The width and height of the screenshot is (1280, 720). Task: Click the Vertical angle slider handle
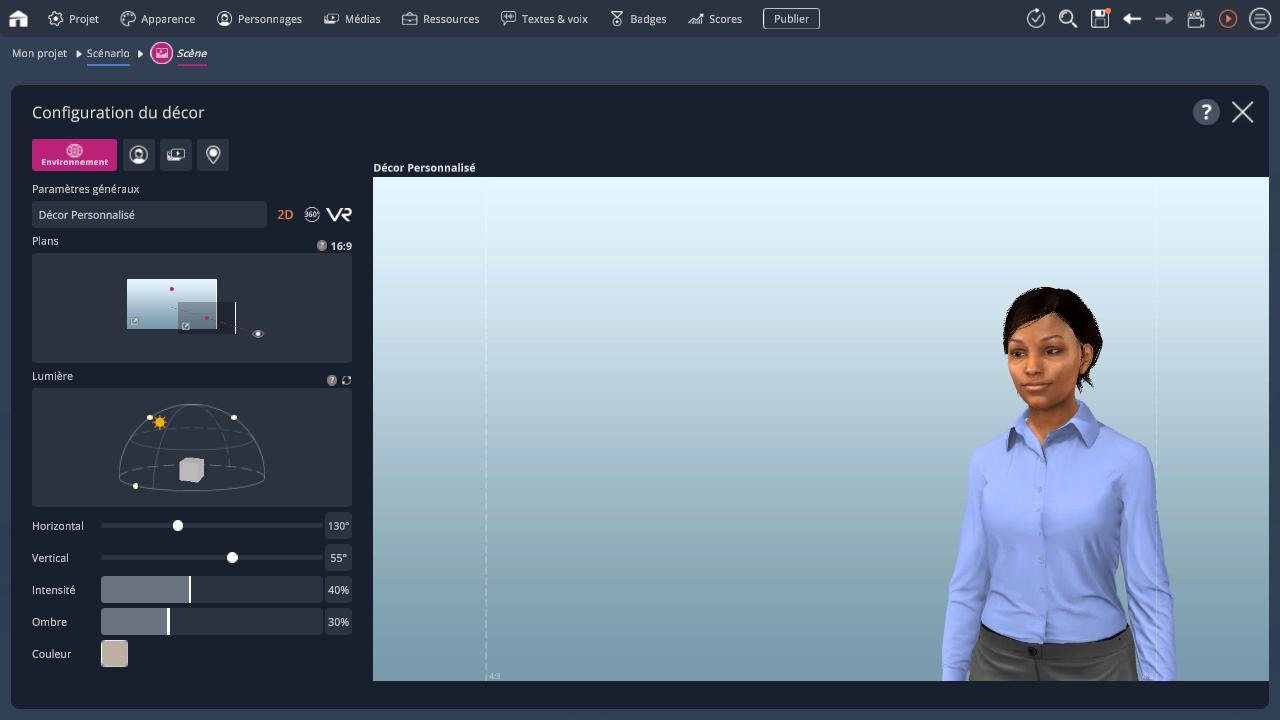[232, 557]
